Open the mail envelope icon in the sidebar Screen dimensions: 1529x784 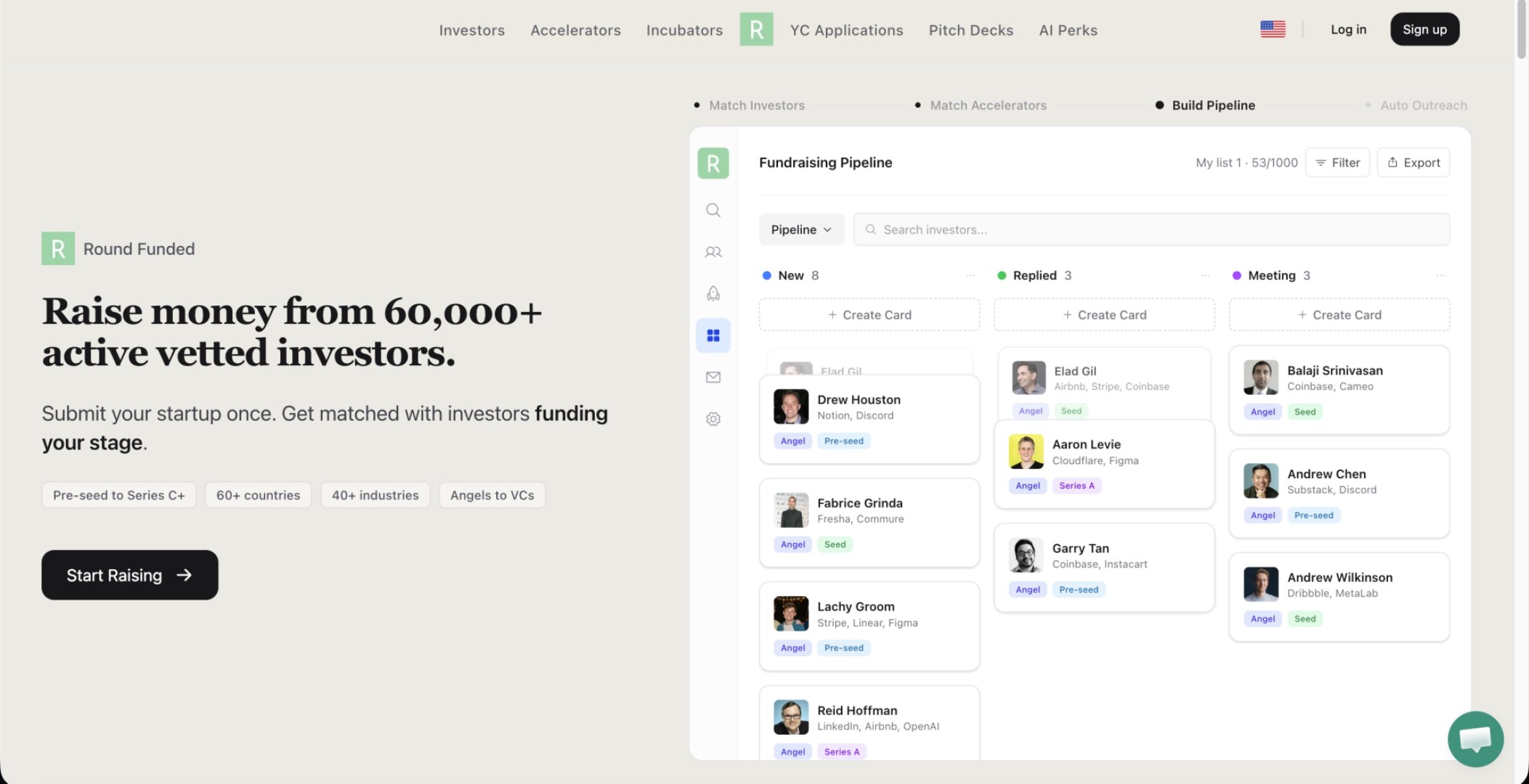point(713,377)
